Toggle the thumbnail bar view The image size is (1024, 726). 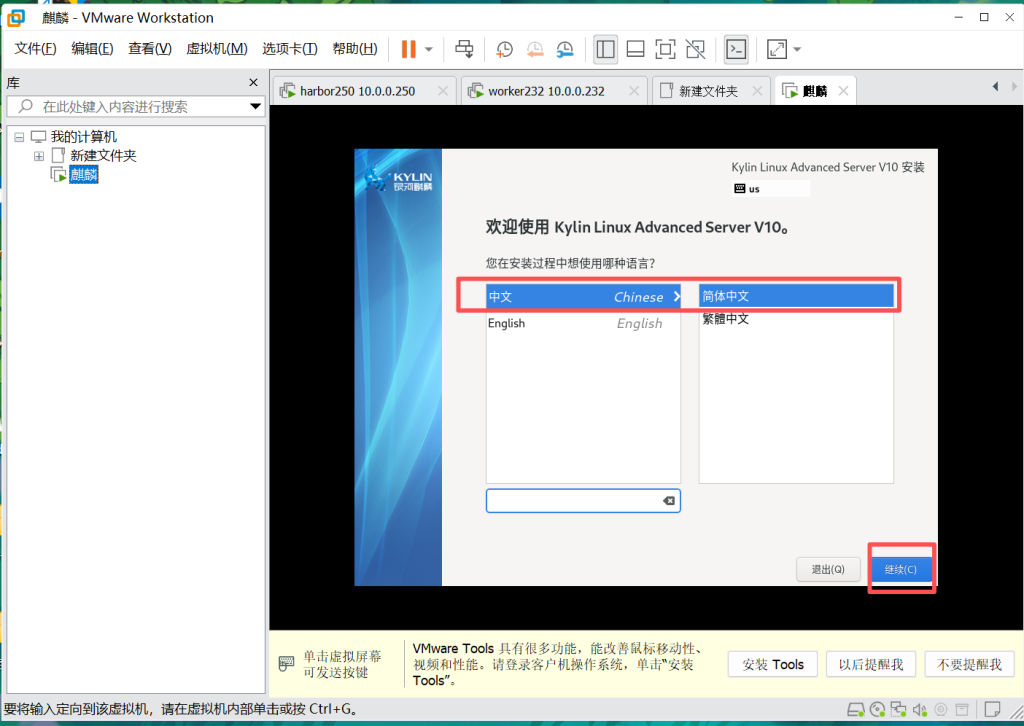click(x=635, y=49)
